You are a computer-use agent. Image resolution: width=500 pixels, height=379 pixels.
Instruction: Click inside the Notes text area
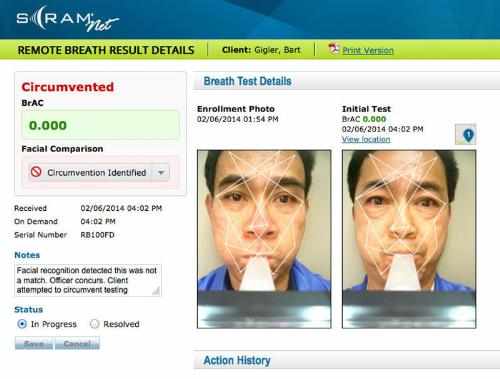(x=88, y=280)
